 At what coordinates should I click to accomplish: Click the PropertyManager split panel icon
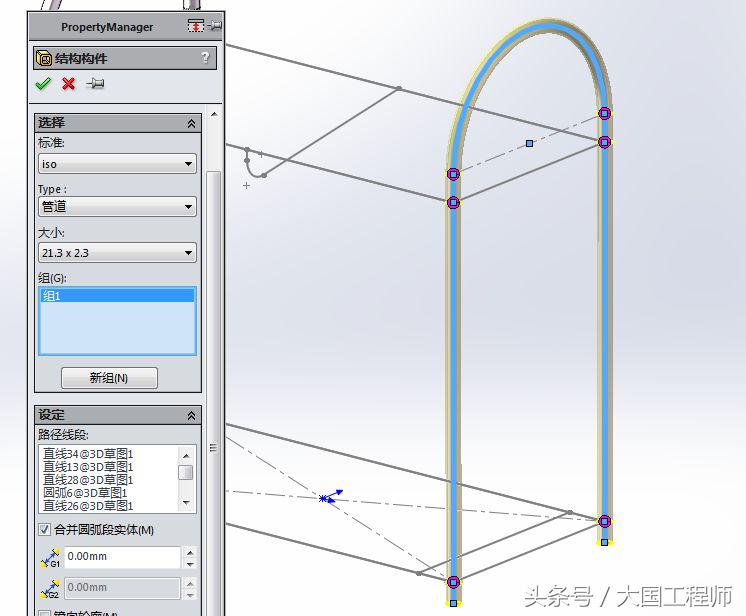coord(196,26)
